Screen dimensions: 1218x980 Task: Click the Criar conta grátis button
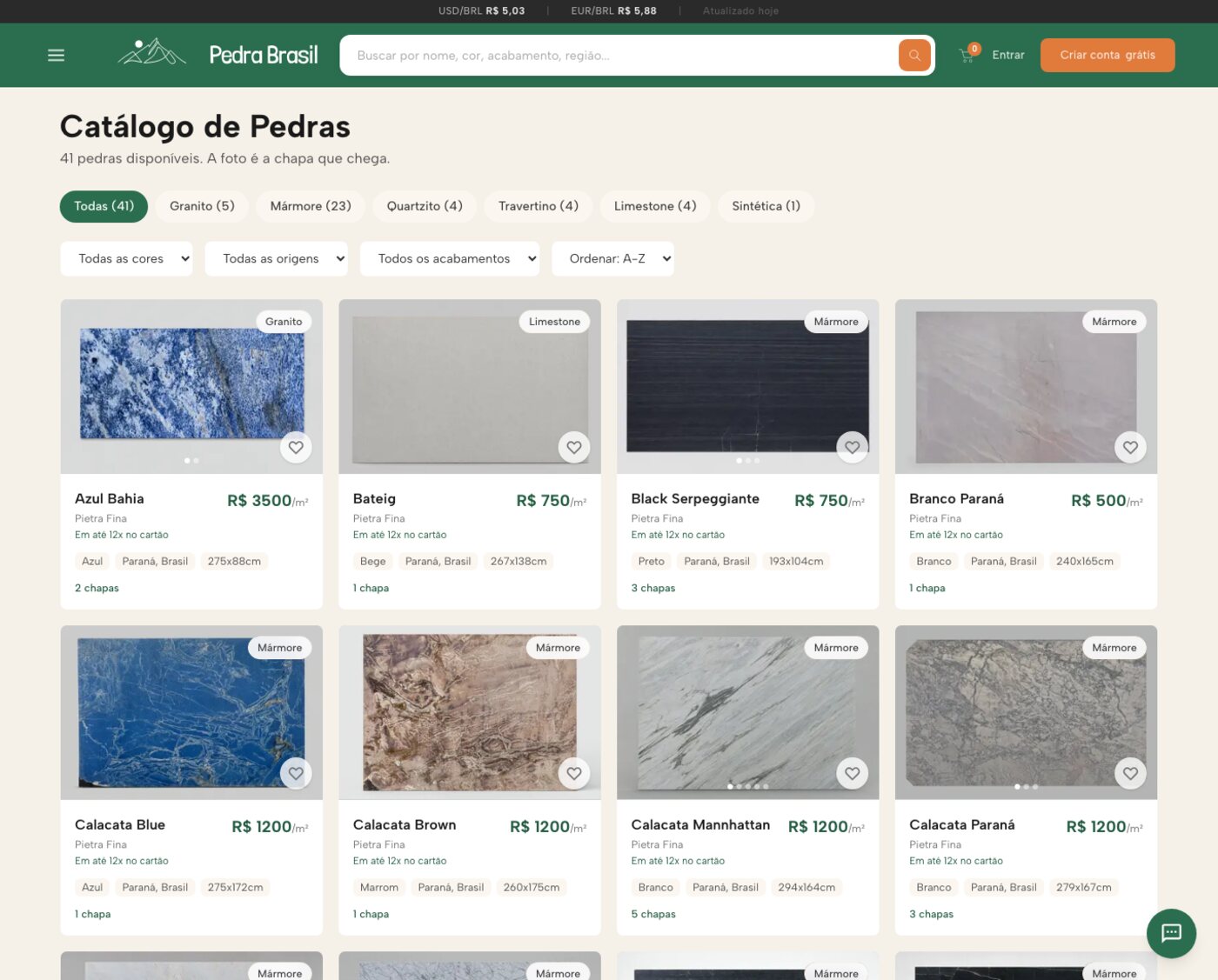click(1108, 55)
